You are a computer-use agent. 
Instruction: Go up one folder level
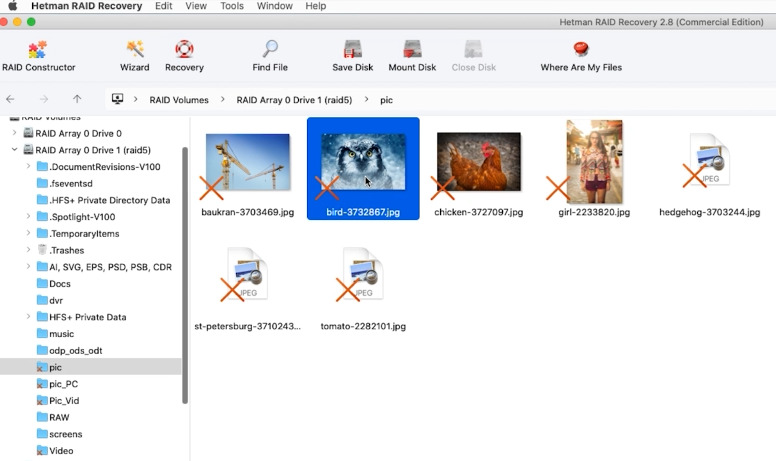click(x=77, y=99)
